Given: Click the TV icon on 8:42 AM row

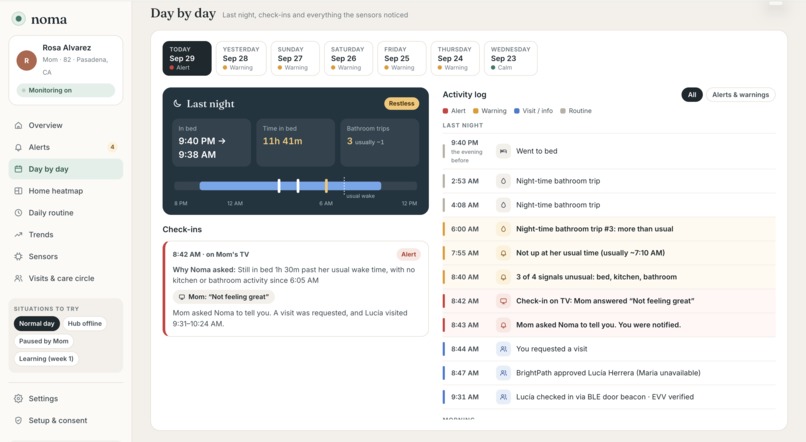Looking at the screenshot, I should (x=503, y=301).
